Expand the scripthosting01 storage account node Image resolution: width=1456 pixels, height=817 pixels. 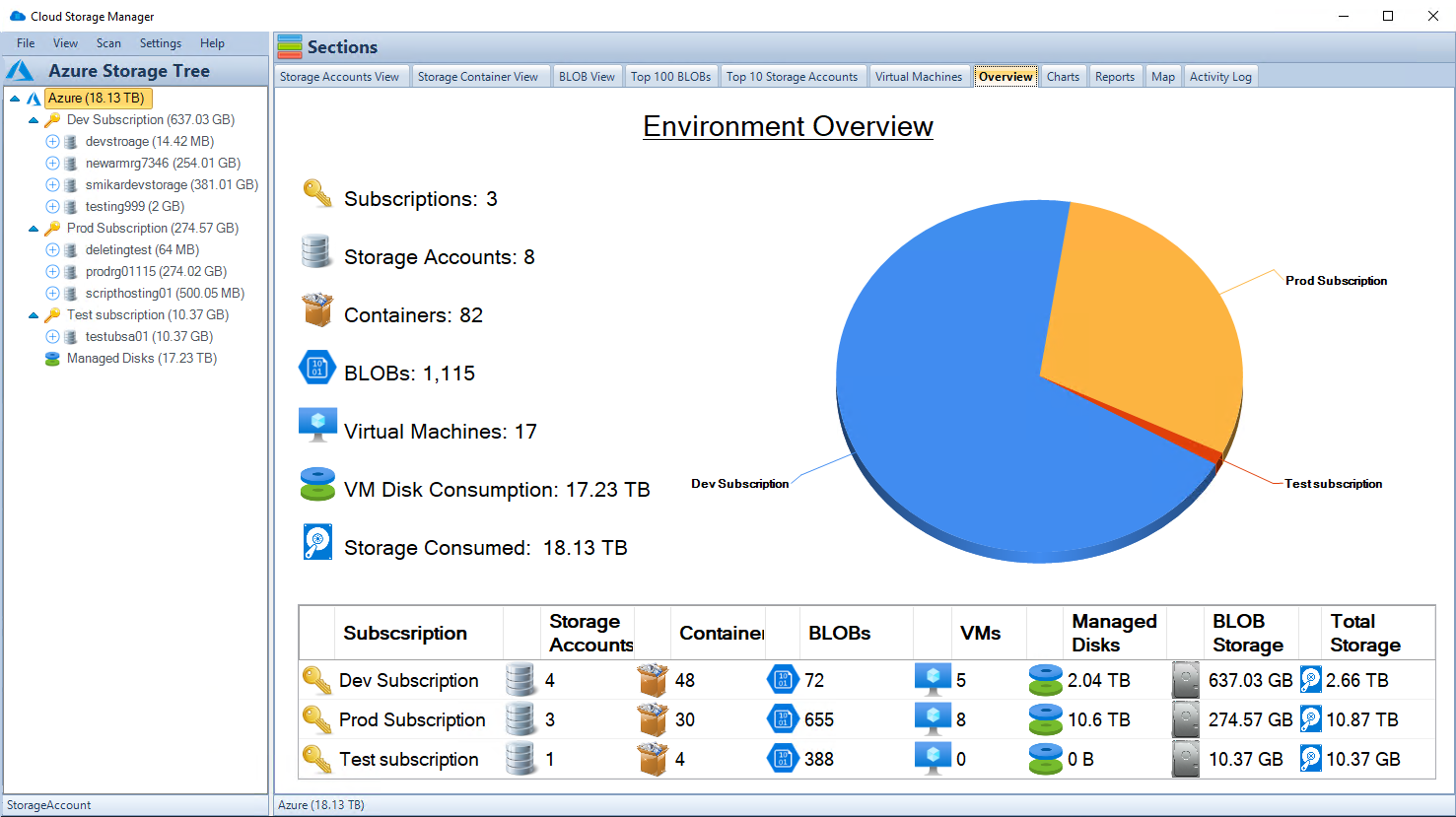click(52, 293)
